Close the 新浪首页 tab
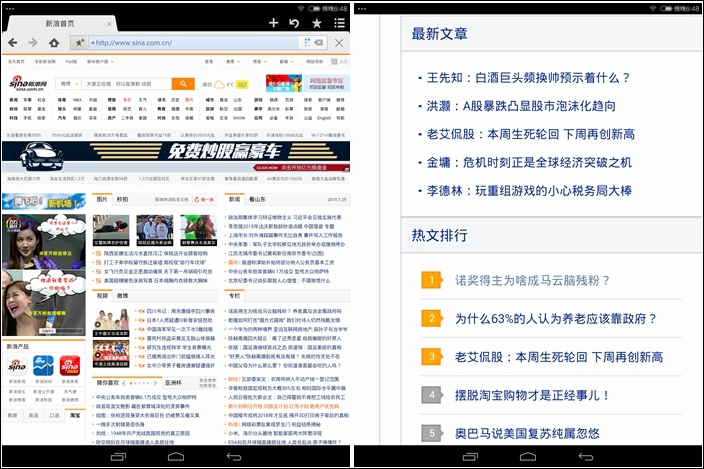Viewport: 704px width, 469px height. pyautogui.click(x=109, y=24)
